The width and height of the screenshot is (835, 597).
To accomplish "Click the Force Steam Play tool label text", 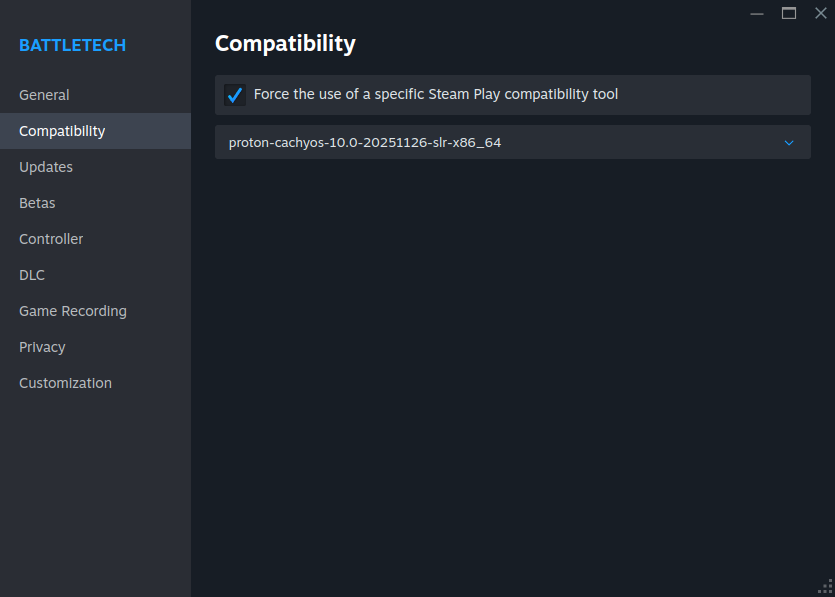I will pyautogui.click(x=436, y=94).
